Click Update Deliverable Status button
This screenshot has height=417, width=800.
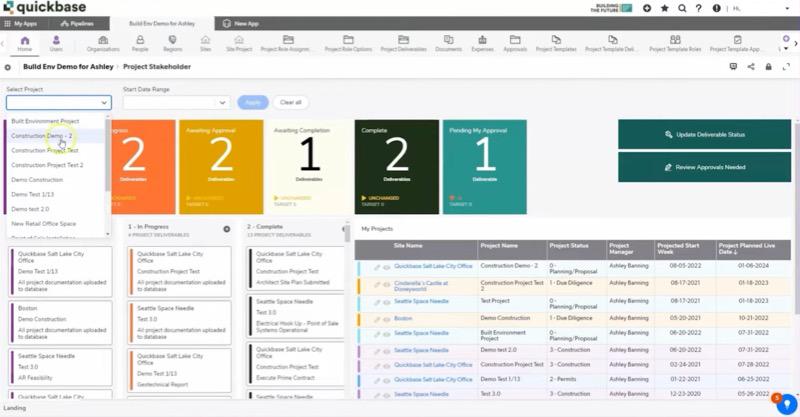point(705,134)
